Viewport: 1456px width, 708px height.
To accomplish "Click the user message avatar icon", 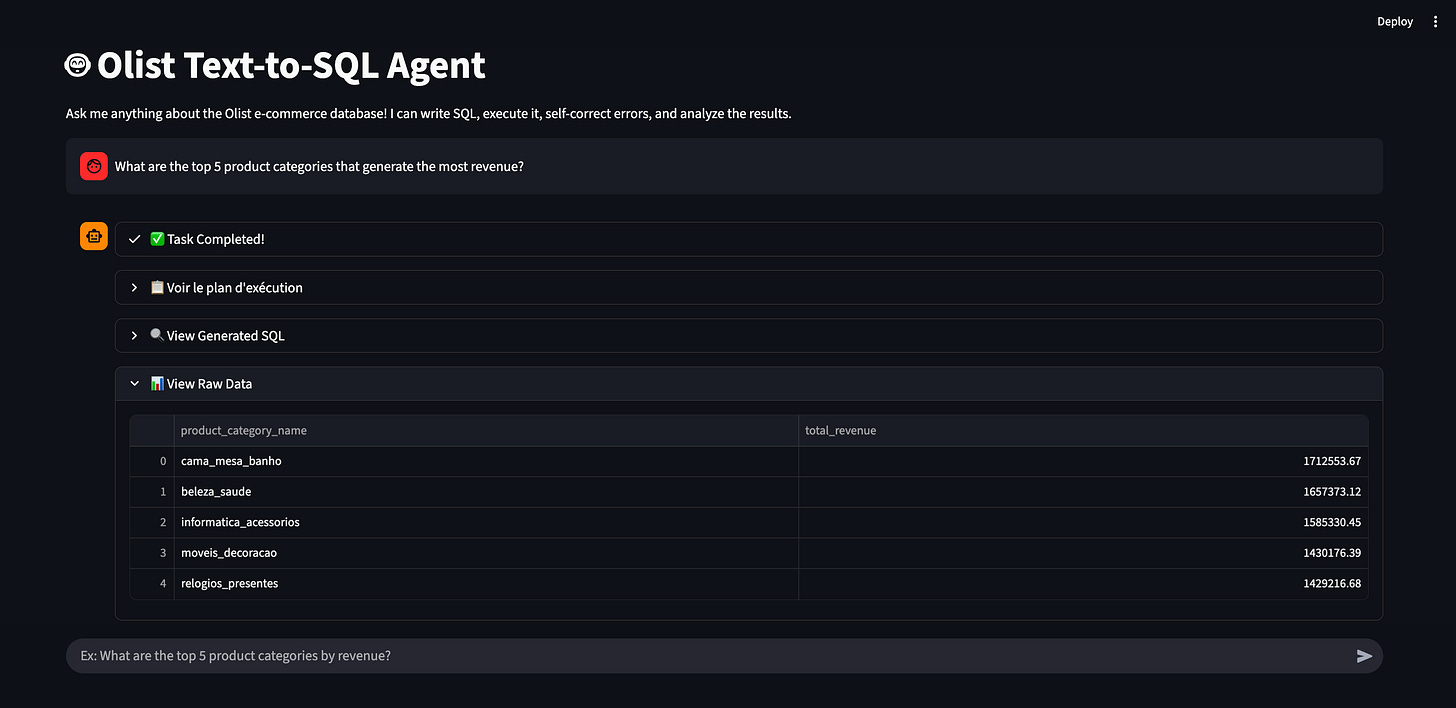I will click(93, 166).
